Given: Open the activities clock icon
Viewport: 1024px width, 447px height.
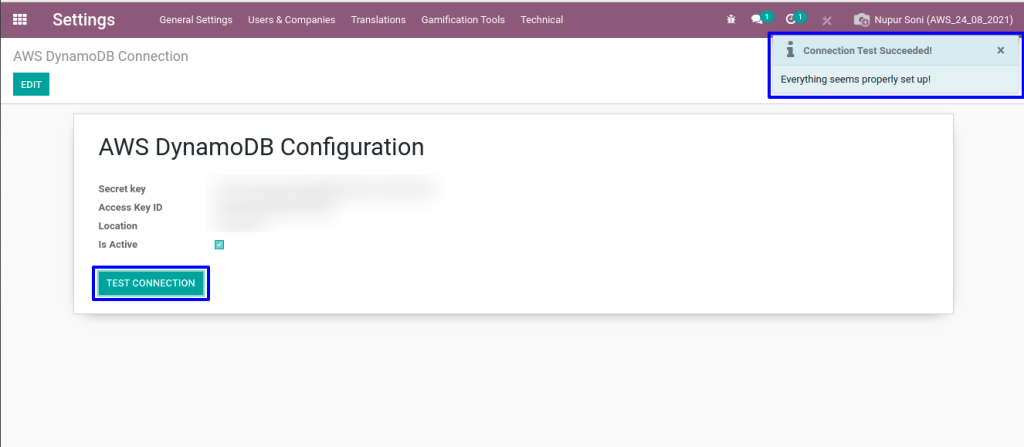Looking at the screenshot, I should [x=791, y=20].
